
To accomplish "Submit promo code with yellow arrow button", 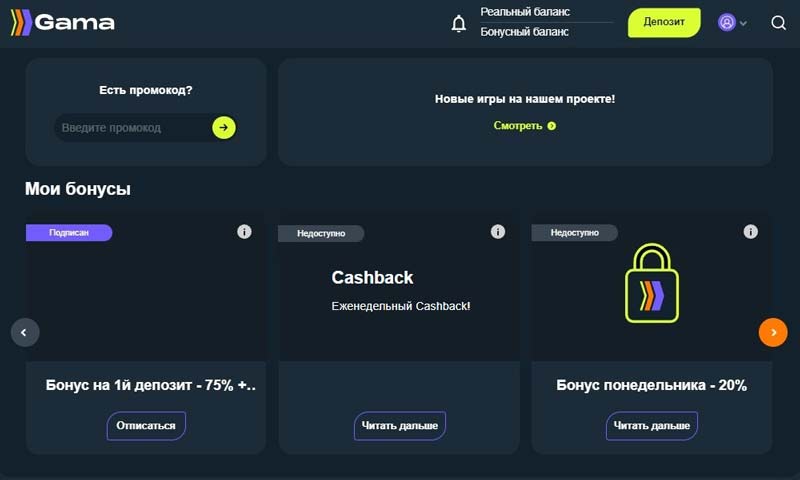I will pyautogui.click(x=224, y=127).
